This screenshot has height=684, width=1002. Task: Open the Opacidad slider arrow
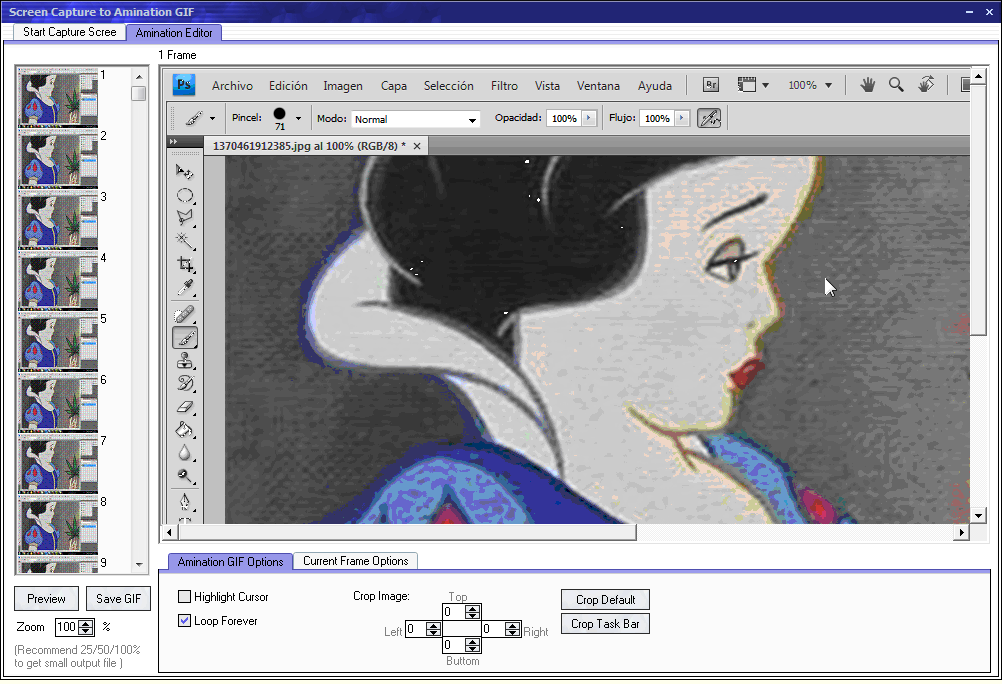[589, 118]
